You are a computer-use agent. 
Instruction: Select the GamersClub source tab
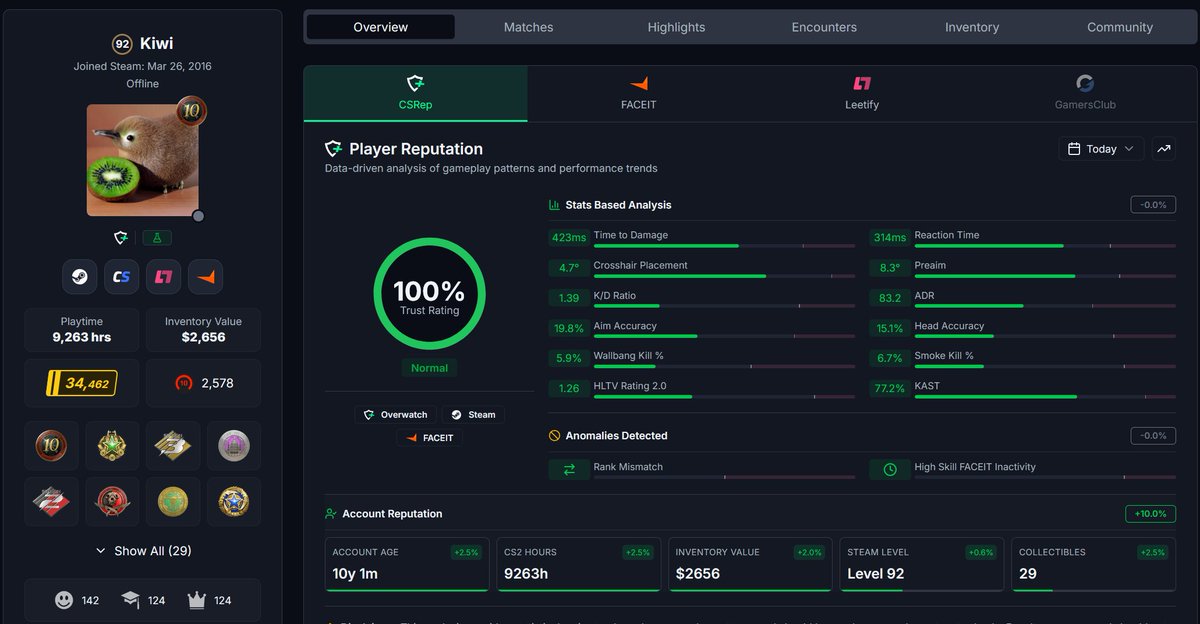1085,93
